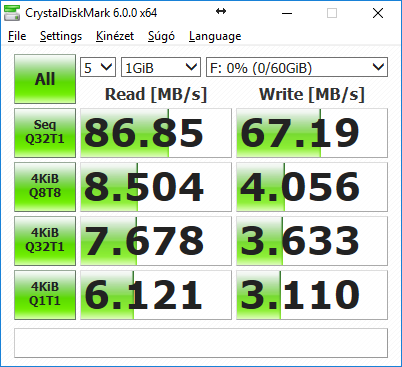Viewport: 402px width, 367px height.
Task: Expand the test count dropdown showing 5
Action: 98,67
